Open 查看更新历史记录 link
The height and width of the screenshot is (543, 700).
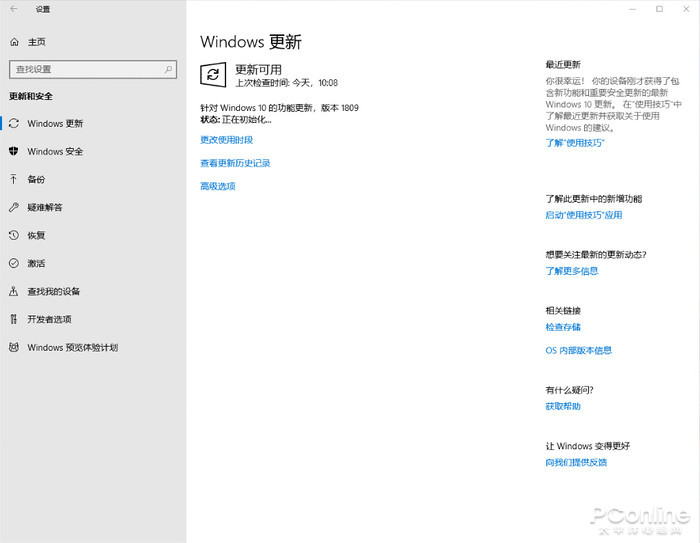[x=235, y=163]
